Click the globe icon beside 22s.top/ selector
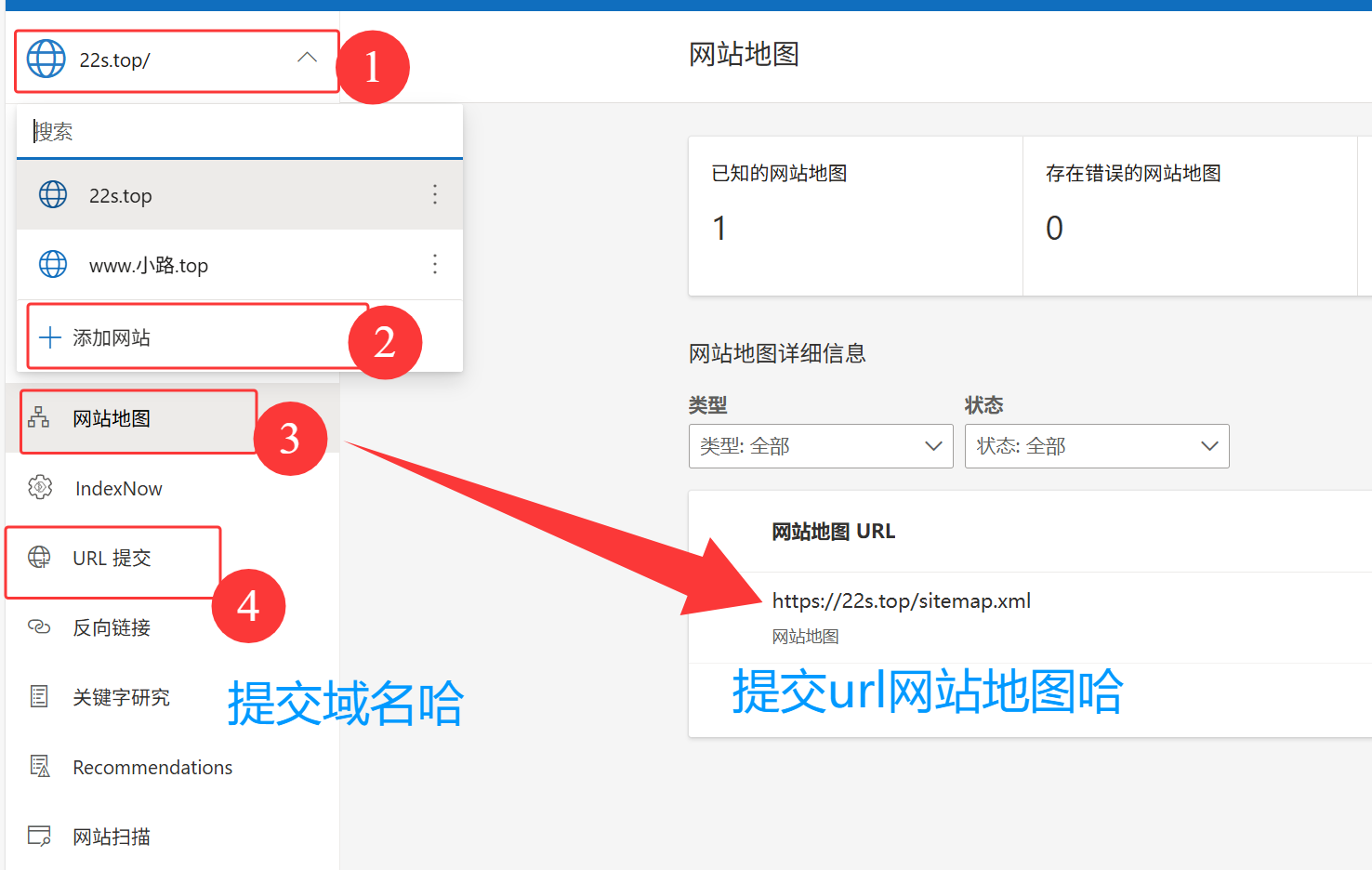This screenshot has width=1372, height=870. click(x=46, y=59)
